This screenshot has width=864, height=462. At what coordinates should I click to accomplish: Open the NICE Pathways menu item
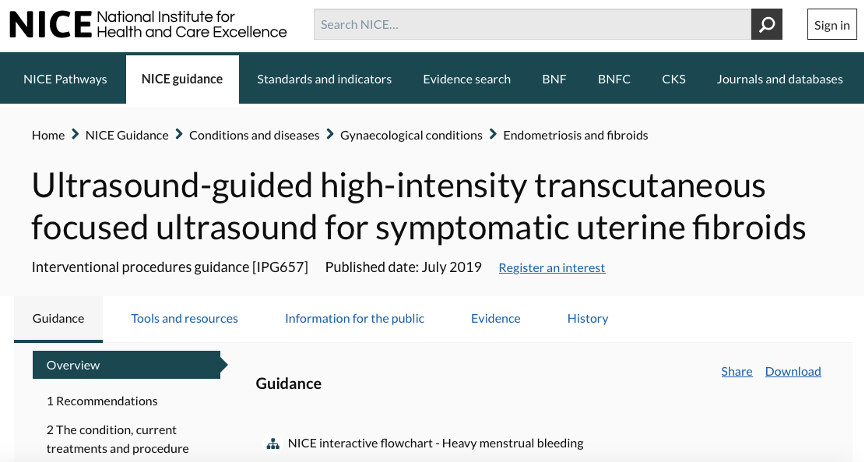[x=65, y=79]
